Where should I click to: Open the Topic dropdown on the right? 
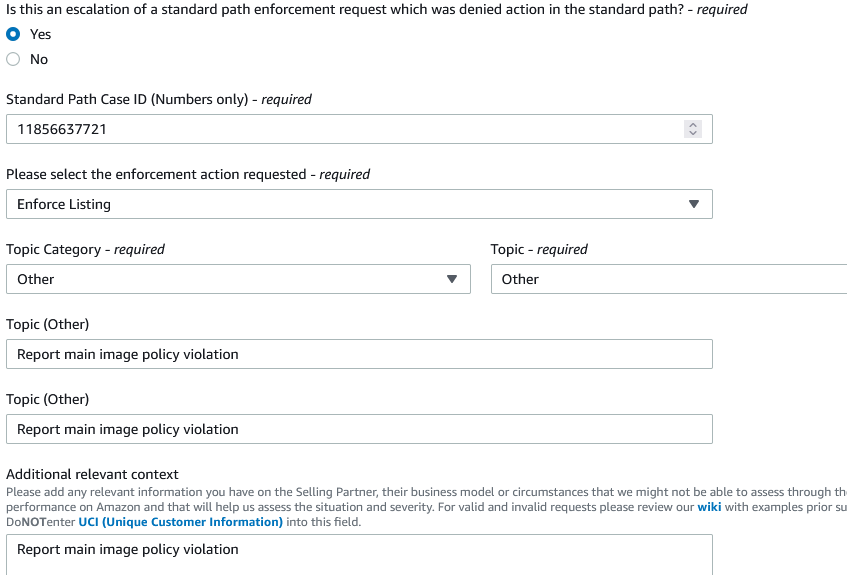click(668, 279)
